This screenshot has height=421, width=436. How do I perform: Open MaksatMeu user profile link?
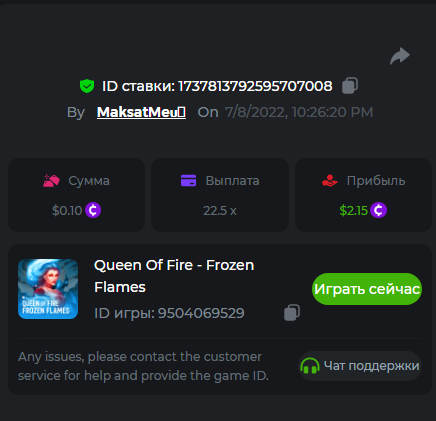141,112
